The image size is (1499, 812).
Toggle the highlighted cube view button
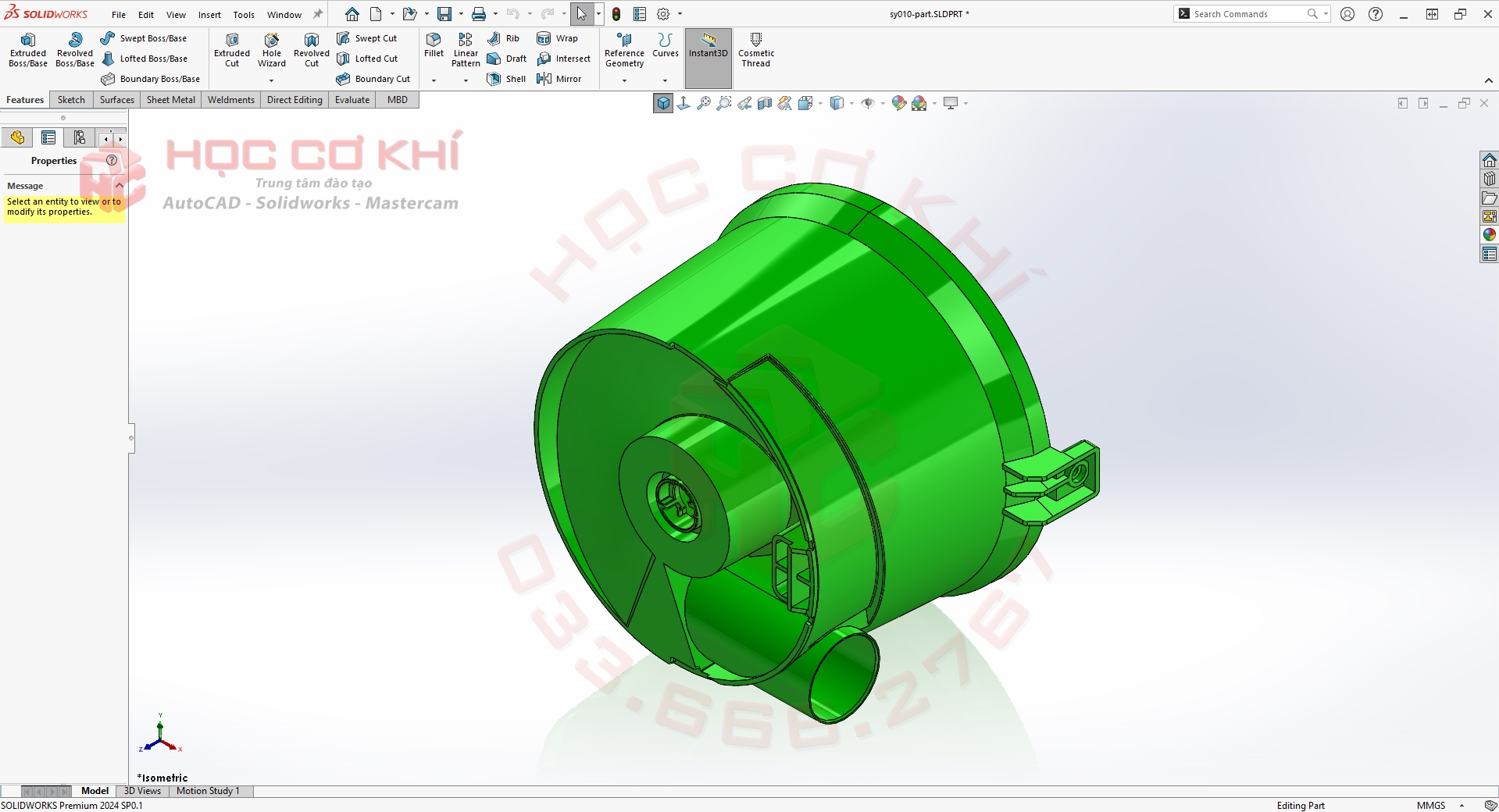tap(663, 103)
